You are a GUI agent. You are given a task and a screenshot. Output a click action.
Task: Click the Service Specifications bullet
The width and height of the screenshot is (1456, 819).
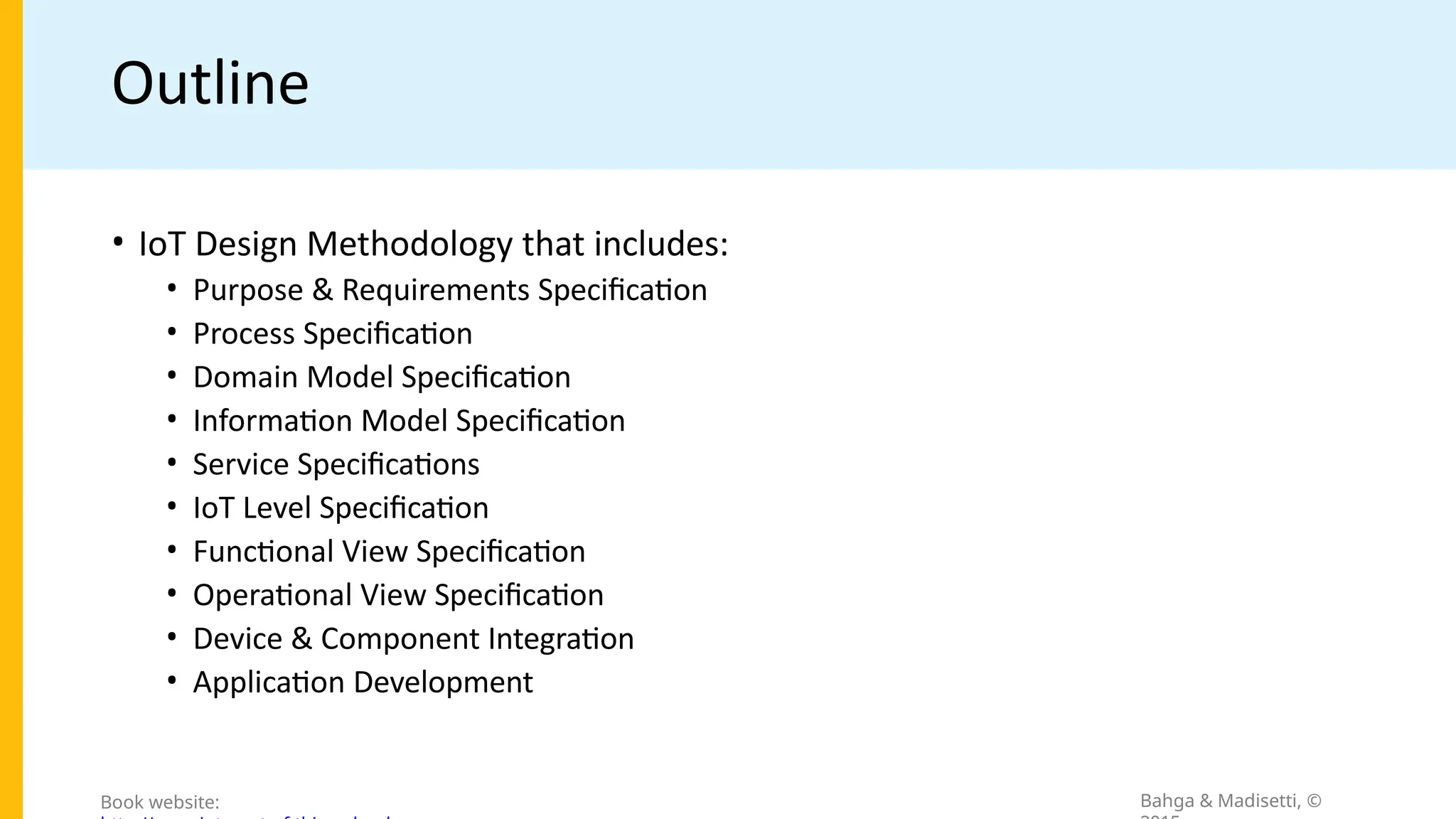coord(336,464)
